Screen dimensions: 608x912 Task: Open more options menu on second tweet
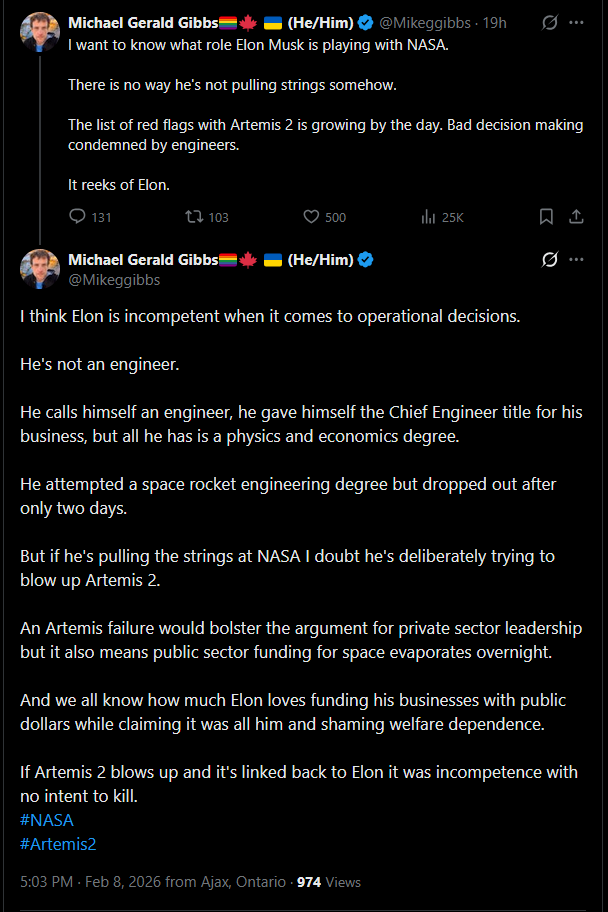(577, 260)
